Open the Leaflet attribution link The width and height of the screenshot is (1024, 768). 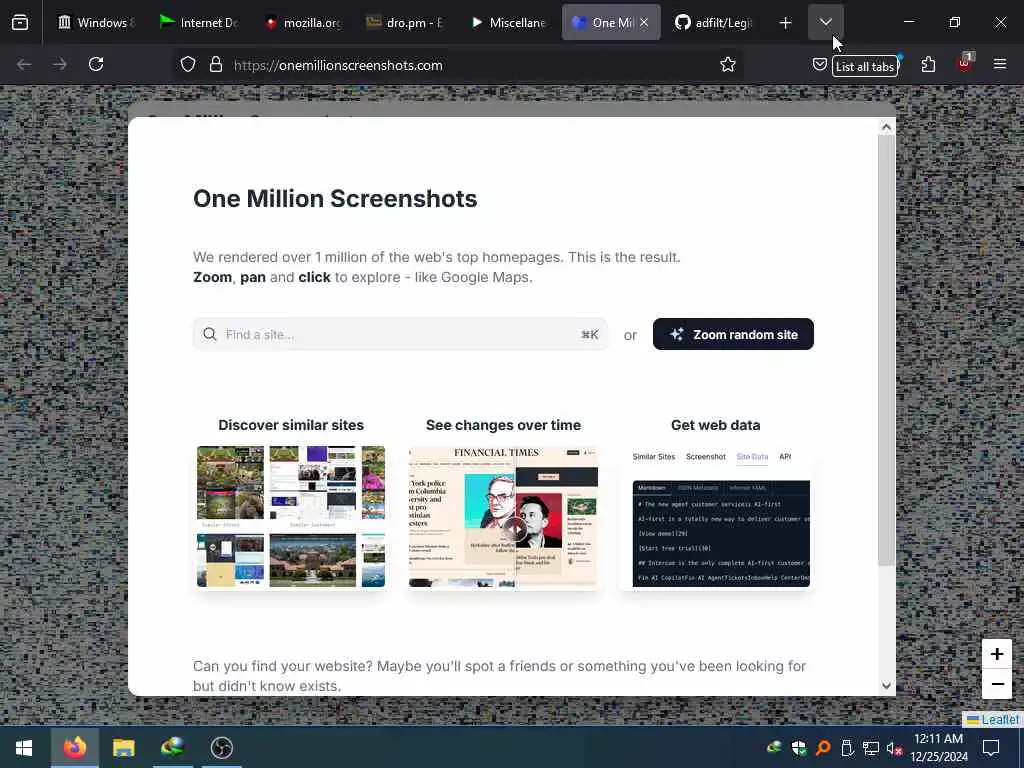tap(993, 719)
